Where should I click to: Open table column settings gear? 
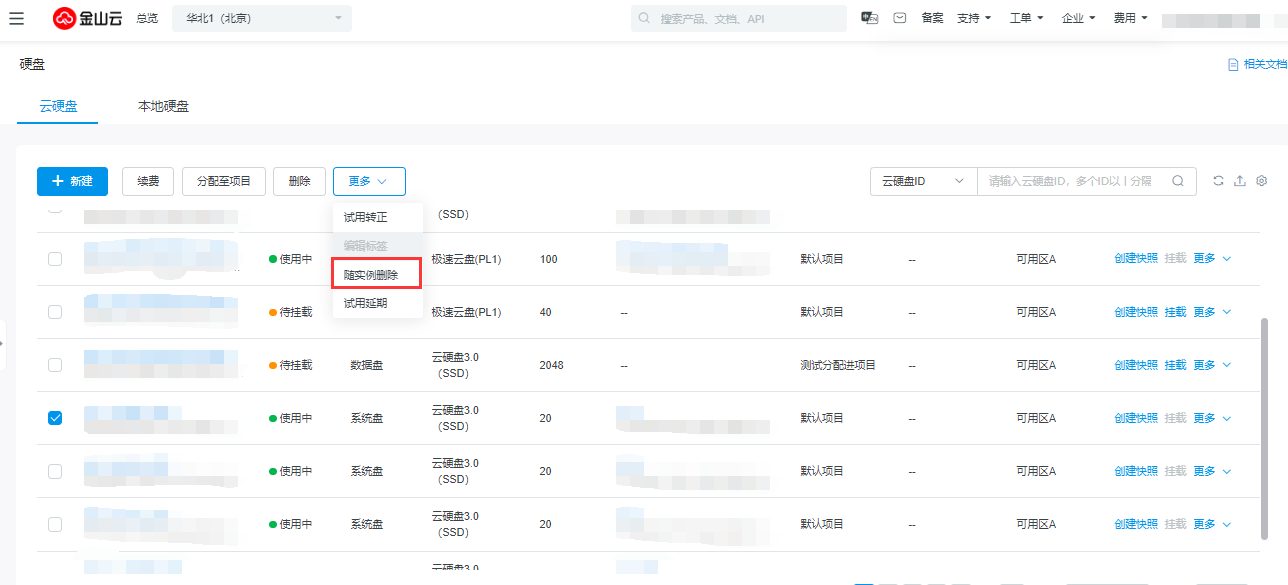coord(1262,181)
